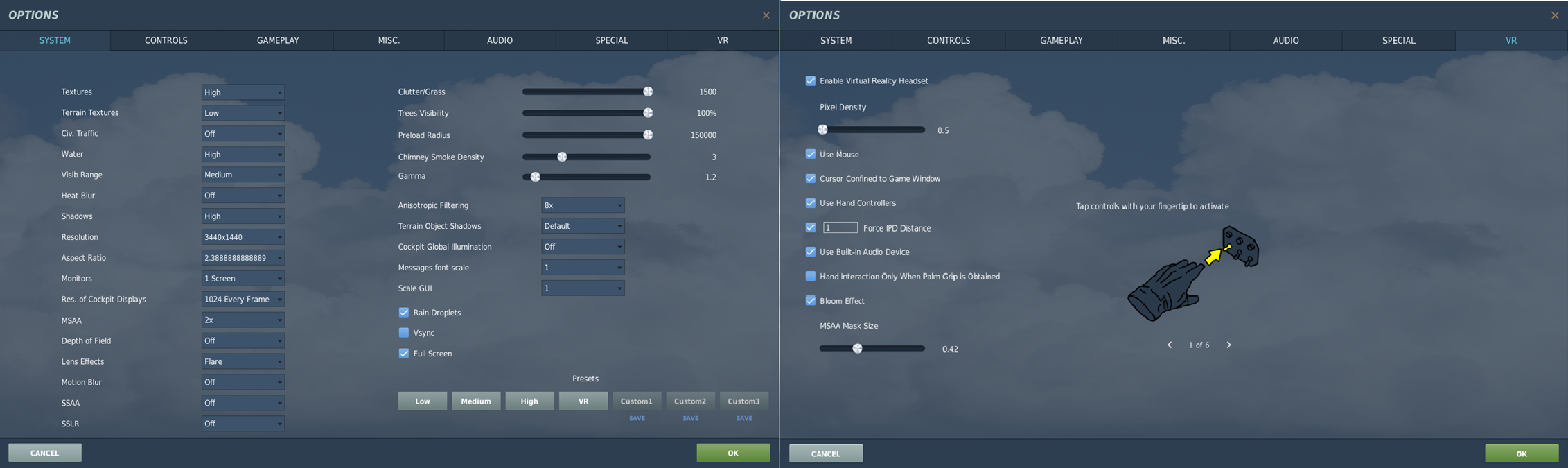Toggle Cursor Confined to Game Window

[811, 179]
